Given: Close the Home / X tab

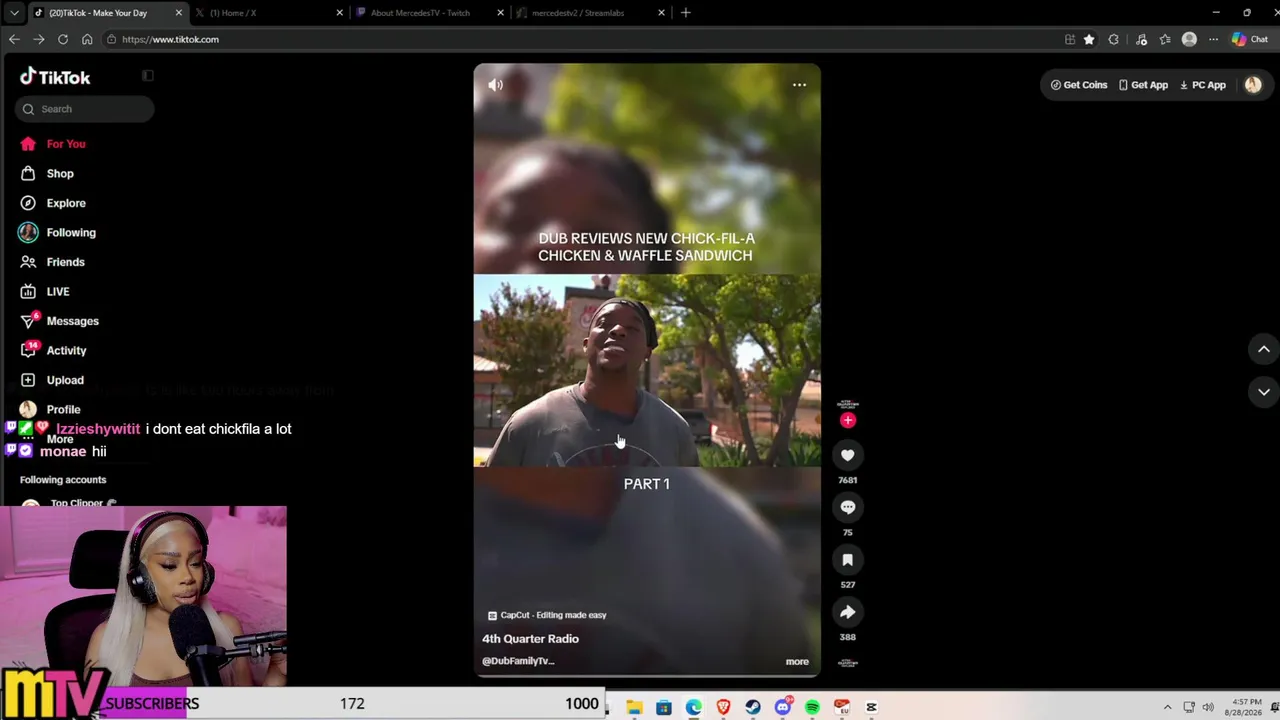Looking at the screenshot, I should pyautogui.click(x=340, y=13).
